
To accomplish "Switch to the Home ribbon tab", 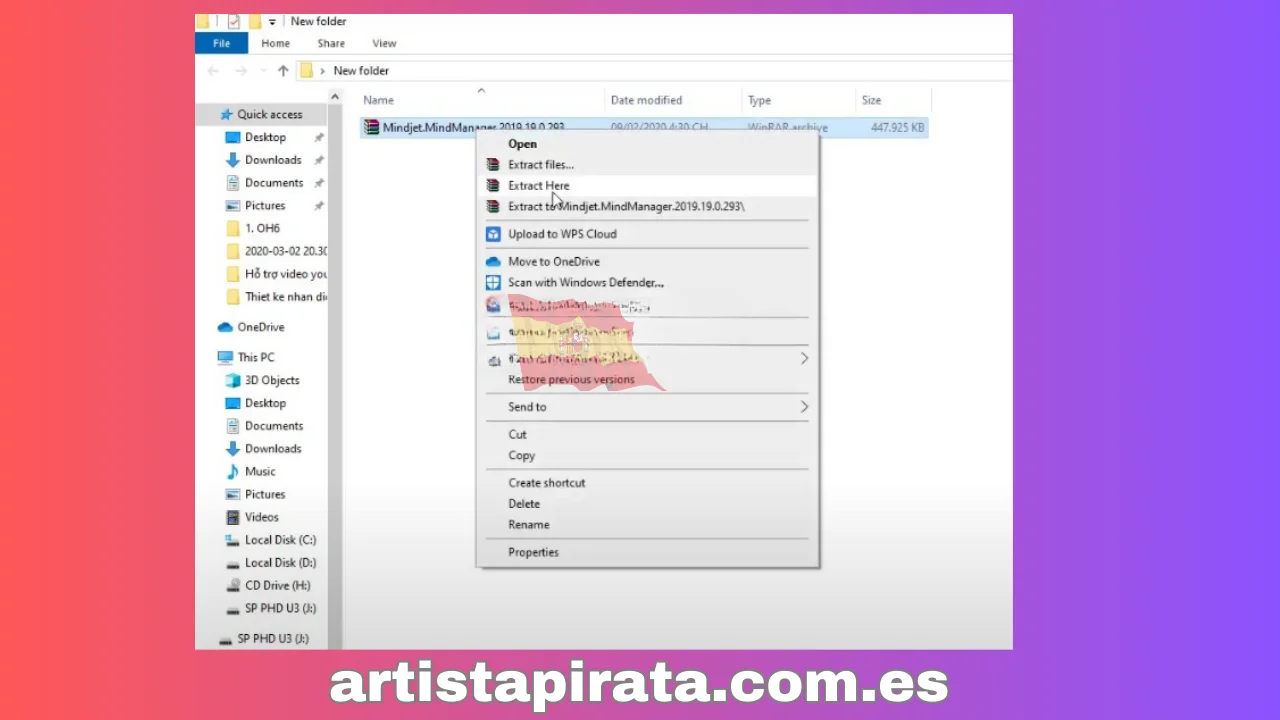I will pos(275,43).
